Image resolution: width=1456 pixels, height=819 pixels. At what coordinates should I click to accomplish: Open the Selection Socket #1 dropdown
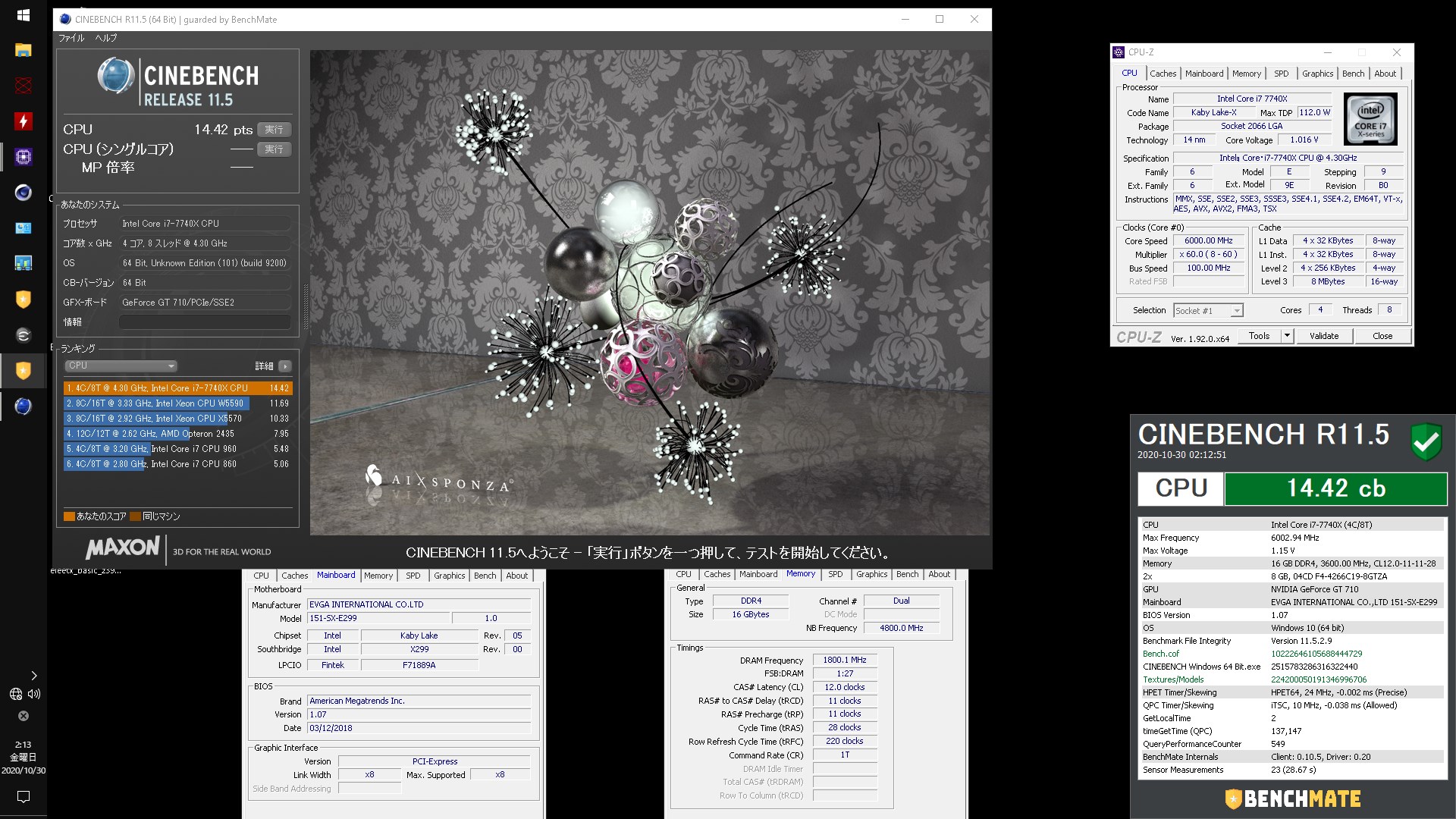1208,310
